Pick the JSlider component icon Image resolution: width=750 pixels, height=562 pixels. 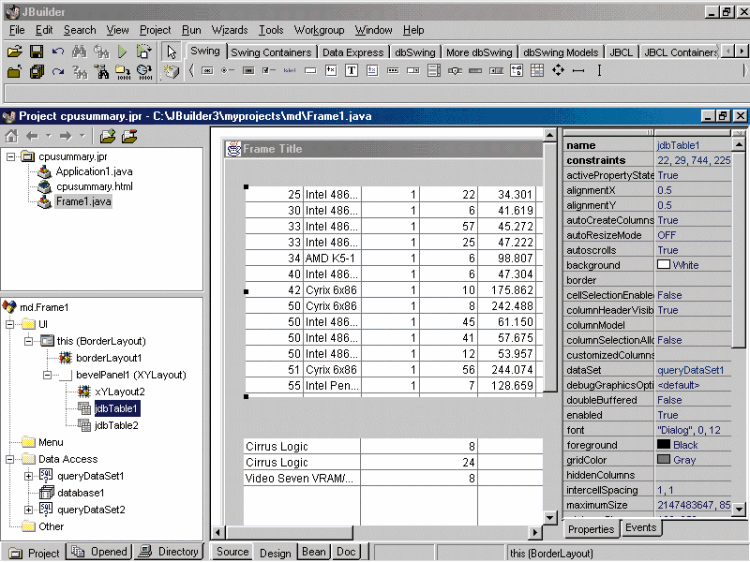click(454, 71)
